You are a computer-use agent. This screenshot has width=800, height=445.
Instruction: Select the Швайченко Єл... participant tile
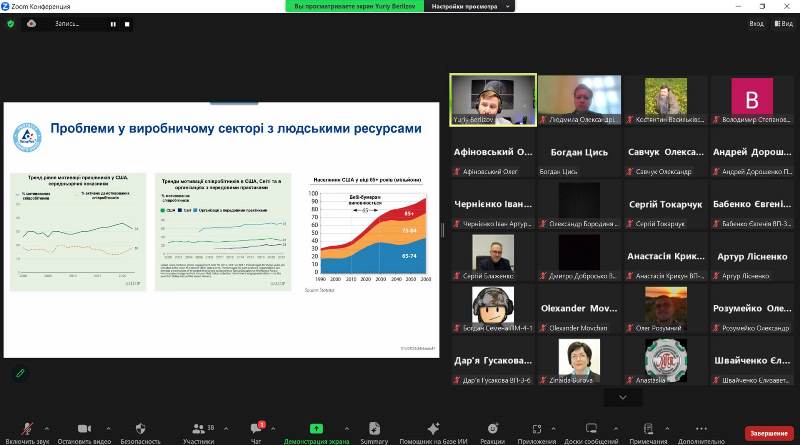point(752,360)
